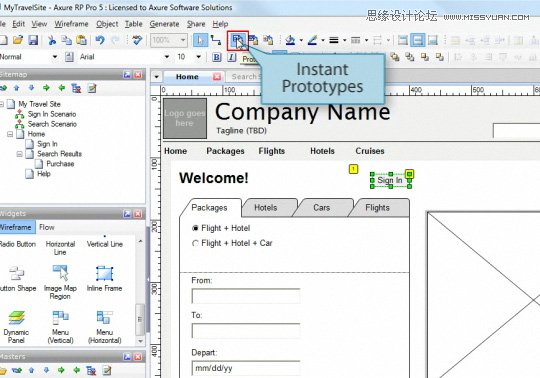
Task: Collapse the Home node in Sitemap
Action: pyautogui.click(x=10, y=134)
